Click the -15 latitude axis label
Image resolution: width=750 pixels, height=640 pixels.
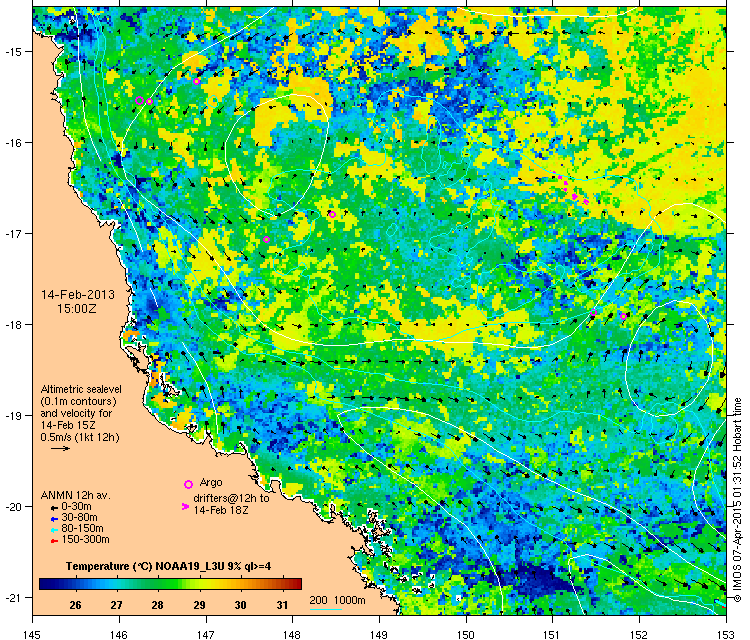[x=12, y=52]
